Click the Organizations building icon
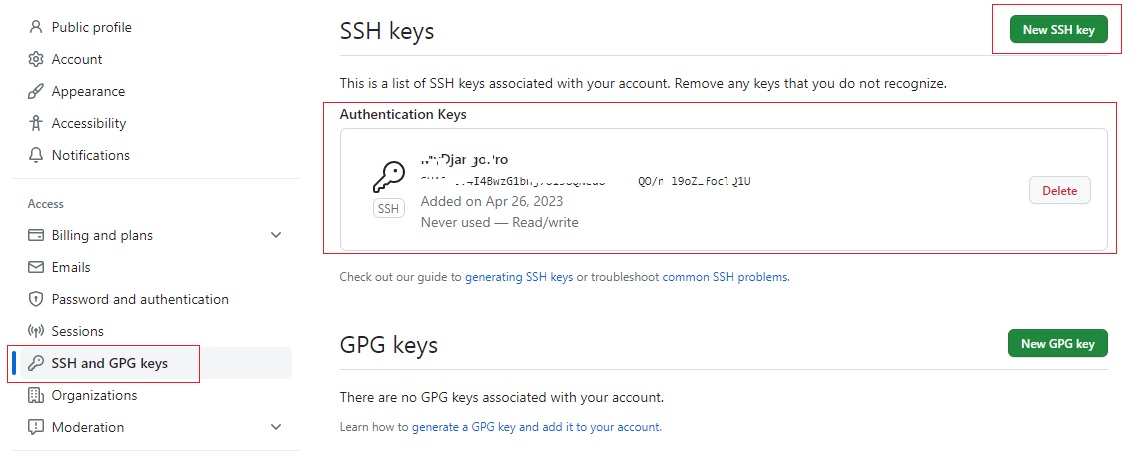1148x451 pixels. (36, 395)
